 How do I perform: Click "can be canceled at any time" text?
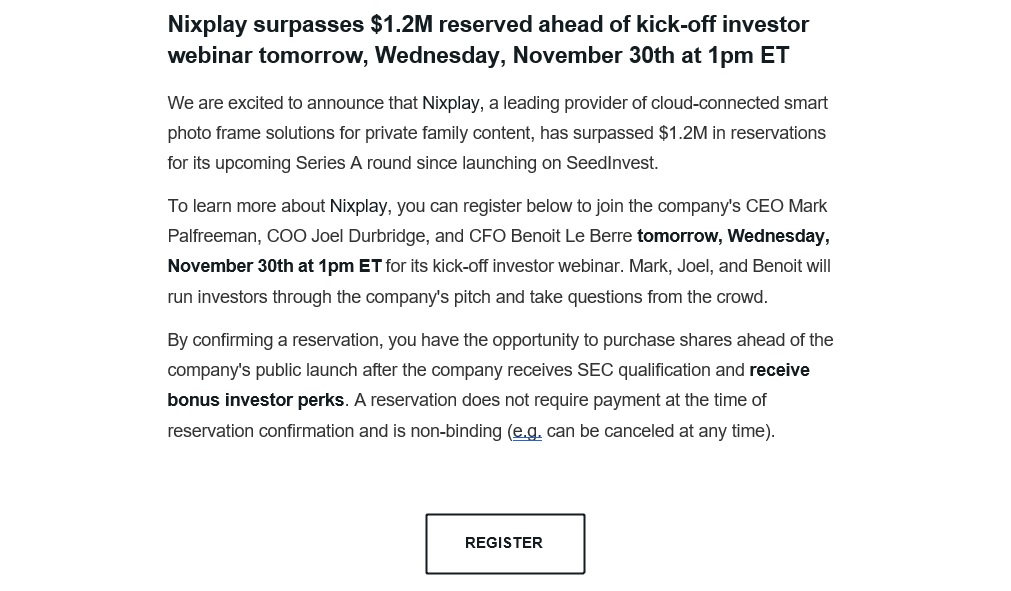click(658, 431)
